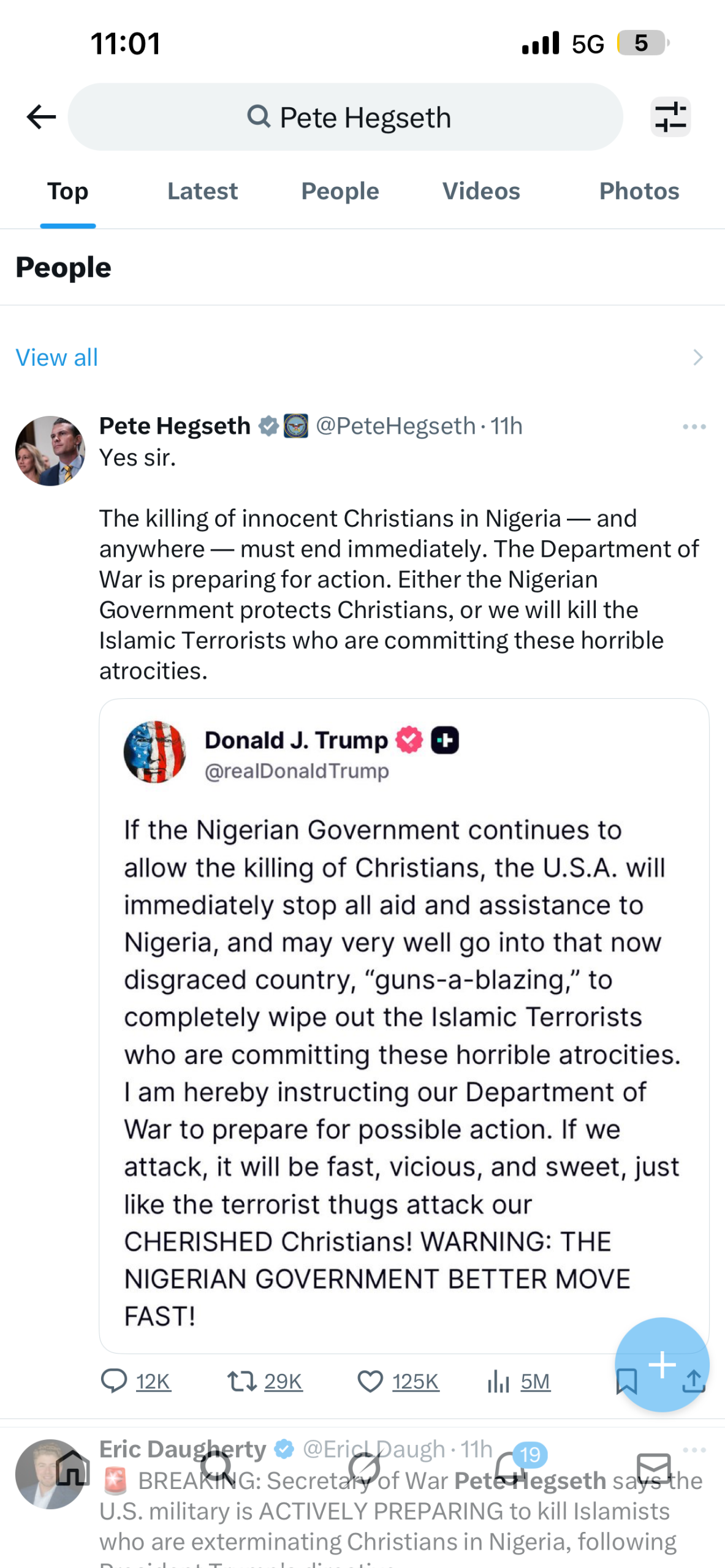
Task: Select the Photos tab
Action: click(x=639, y=191)
